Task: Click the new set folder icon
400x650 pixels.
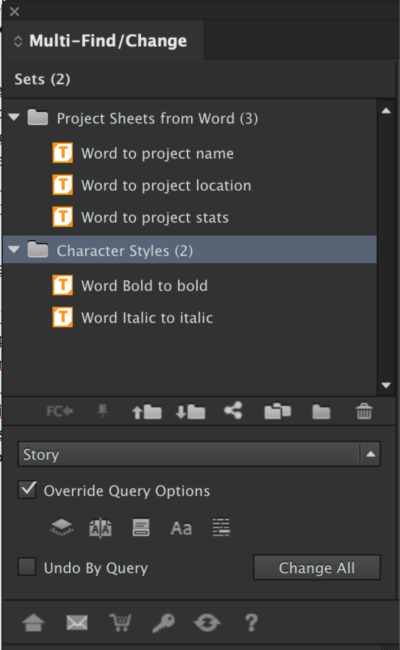Action: coord(321,412)
